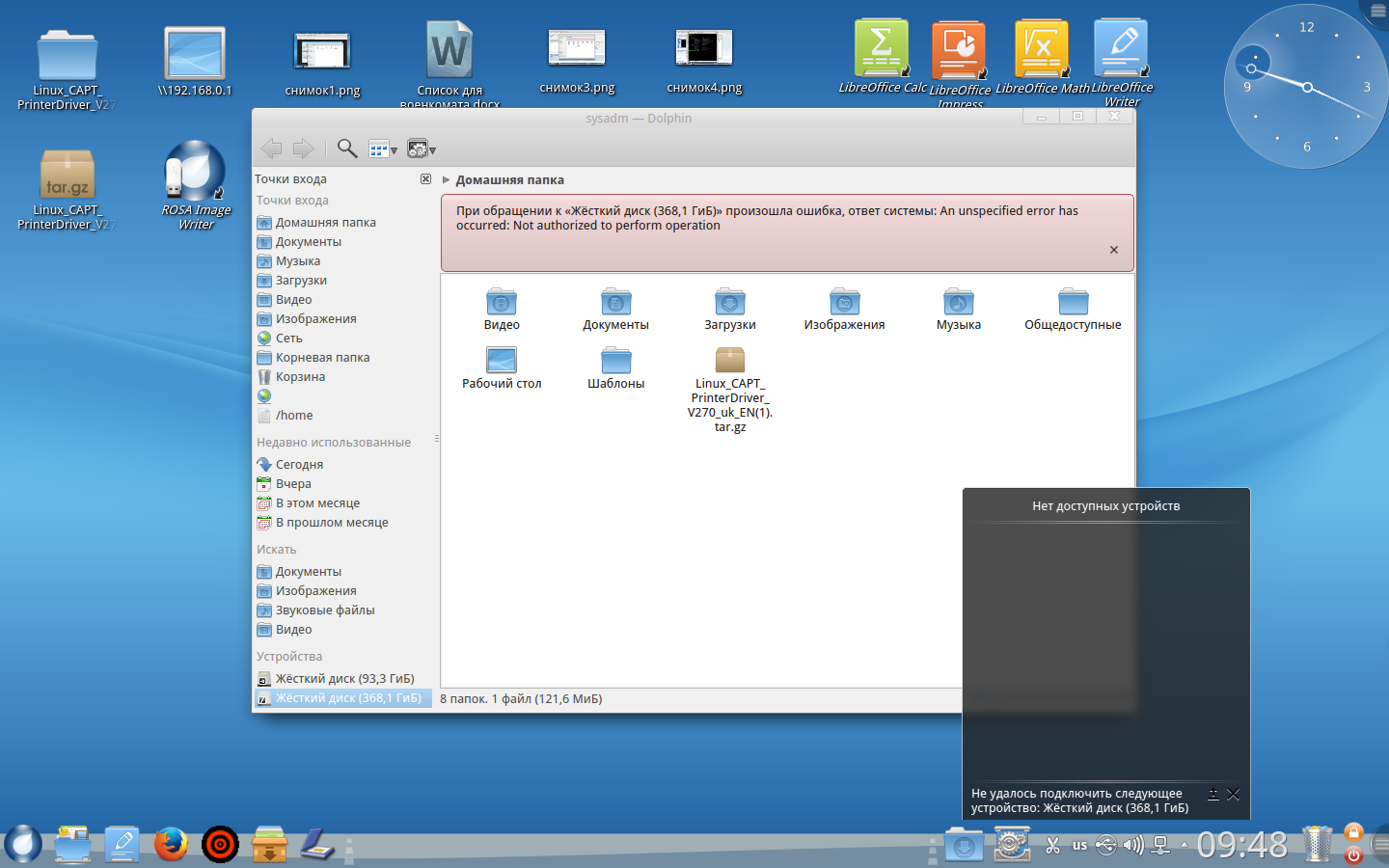Click the analog clock desktop widget
The height and width of the screenshot is (868, 1389).
click(x=1307, y=87)
